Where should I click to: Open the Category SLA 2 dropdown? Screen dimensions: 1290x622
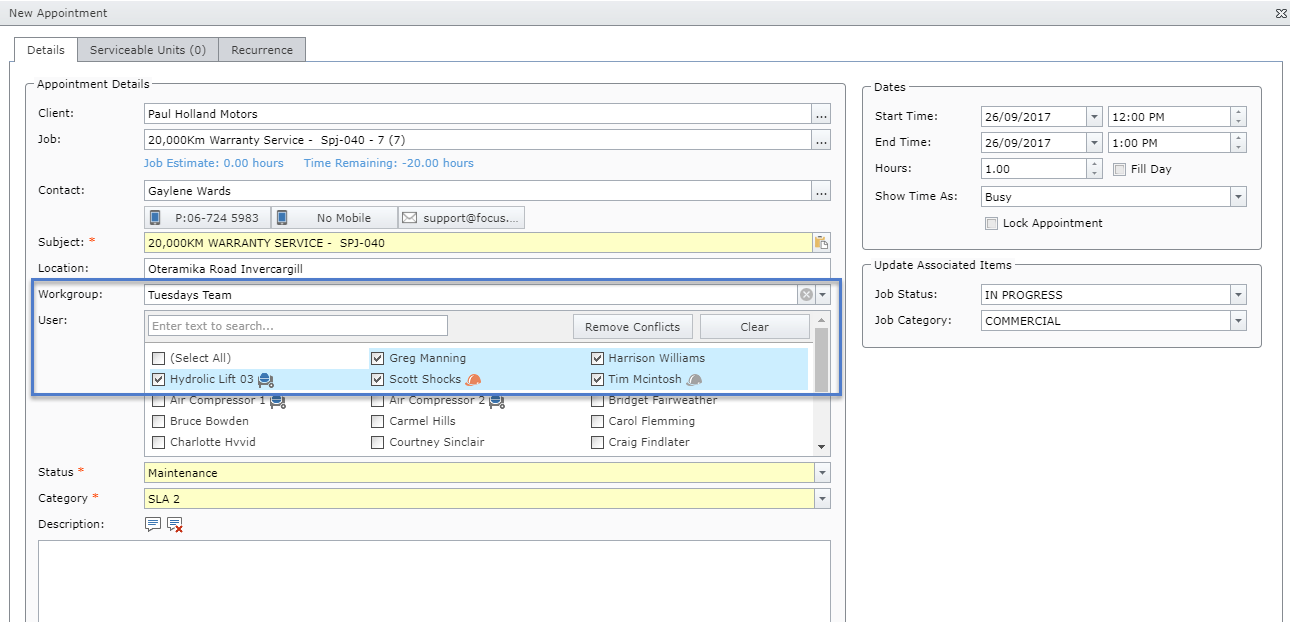click(x=822, y=499)
